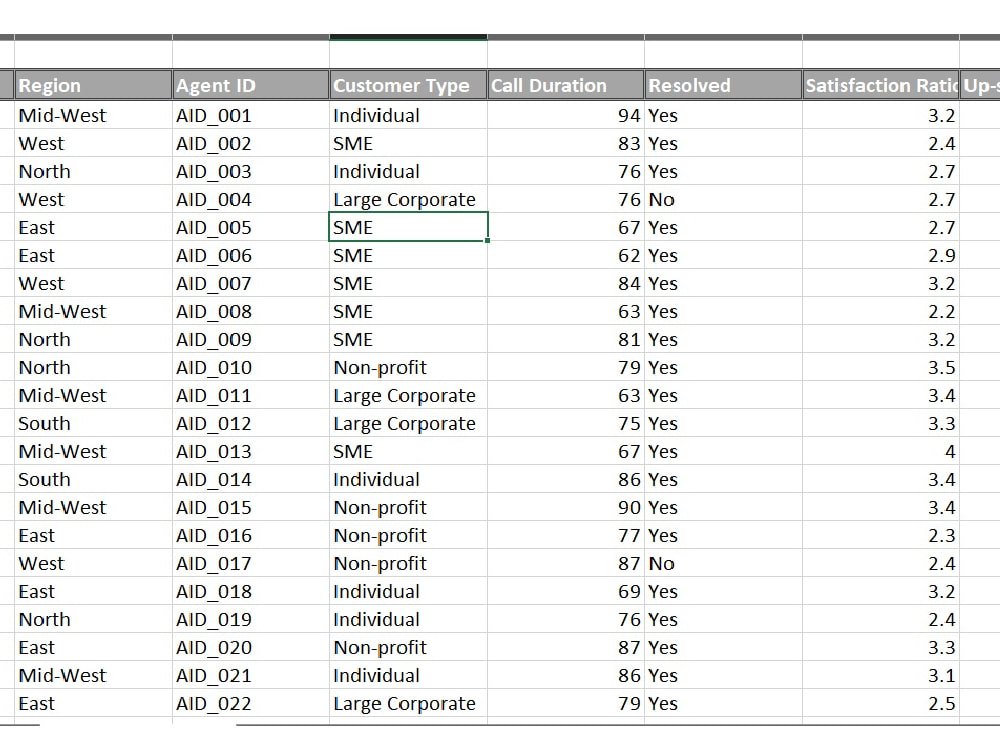This screenshot has width=1000, height=750.
Task: Click cell AID_012
Action: click(251, 424)
